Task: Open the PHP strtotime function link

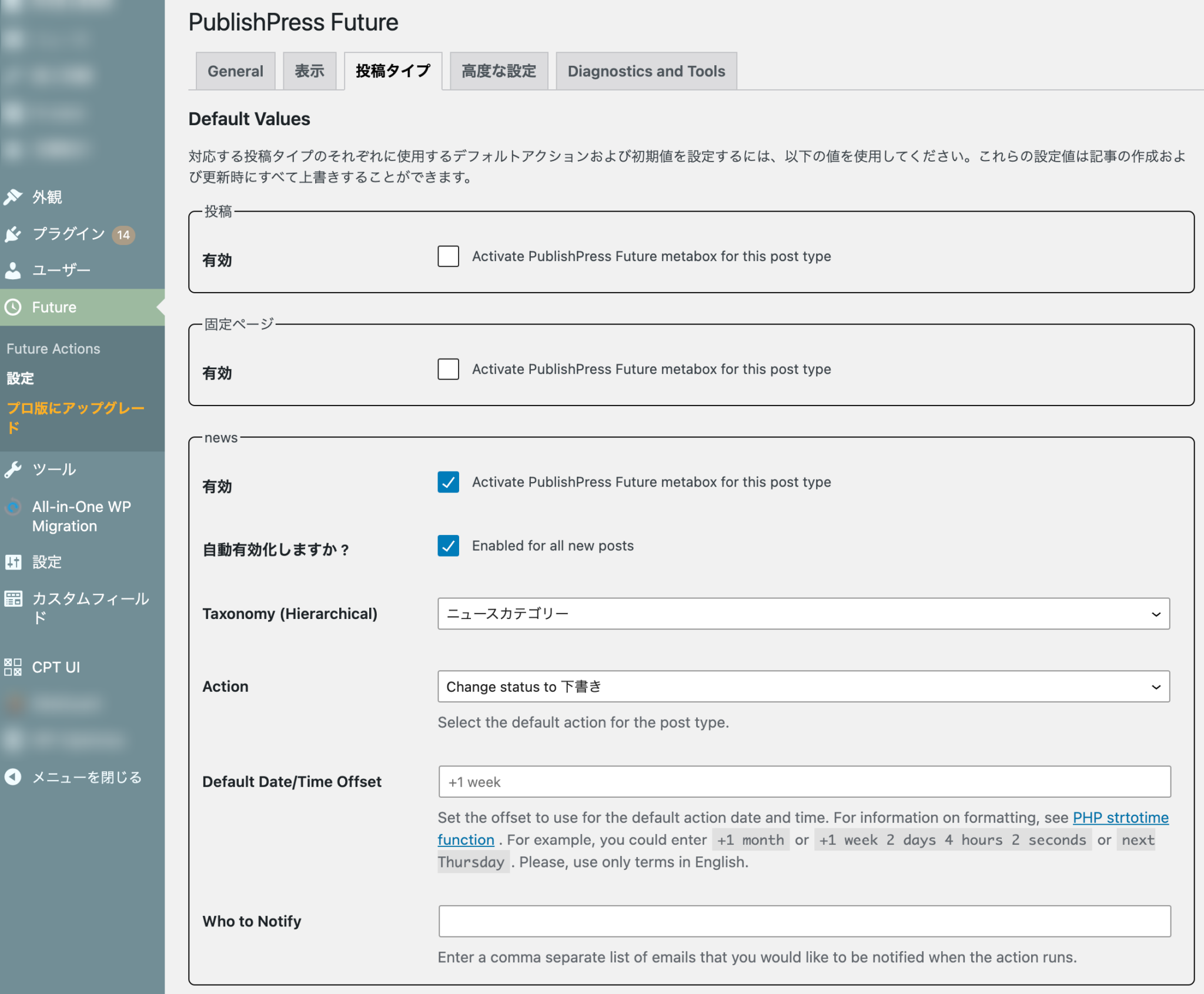Action: pos(1119,817)
